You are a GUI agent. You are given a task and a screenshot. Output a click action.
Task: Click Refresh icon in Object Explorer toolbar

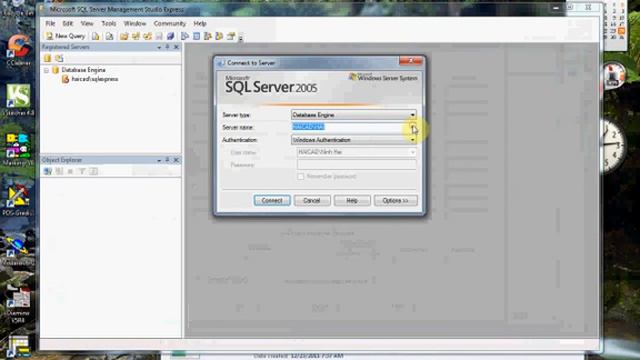click(93, 171)
